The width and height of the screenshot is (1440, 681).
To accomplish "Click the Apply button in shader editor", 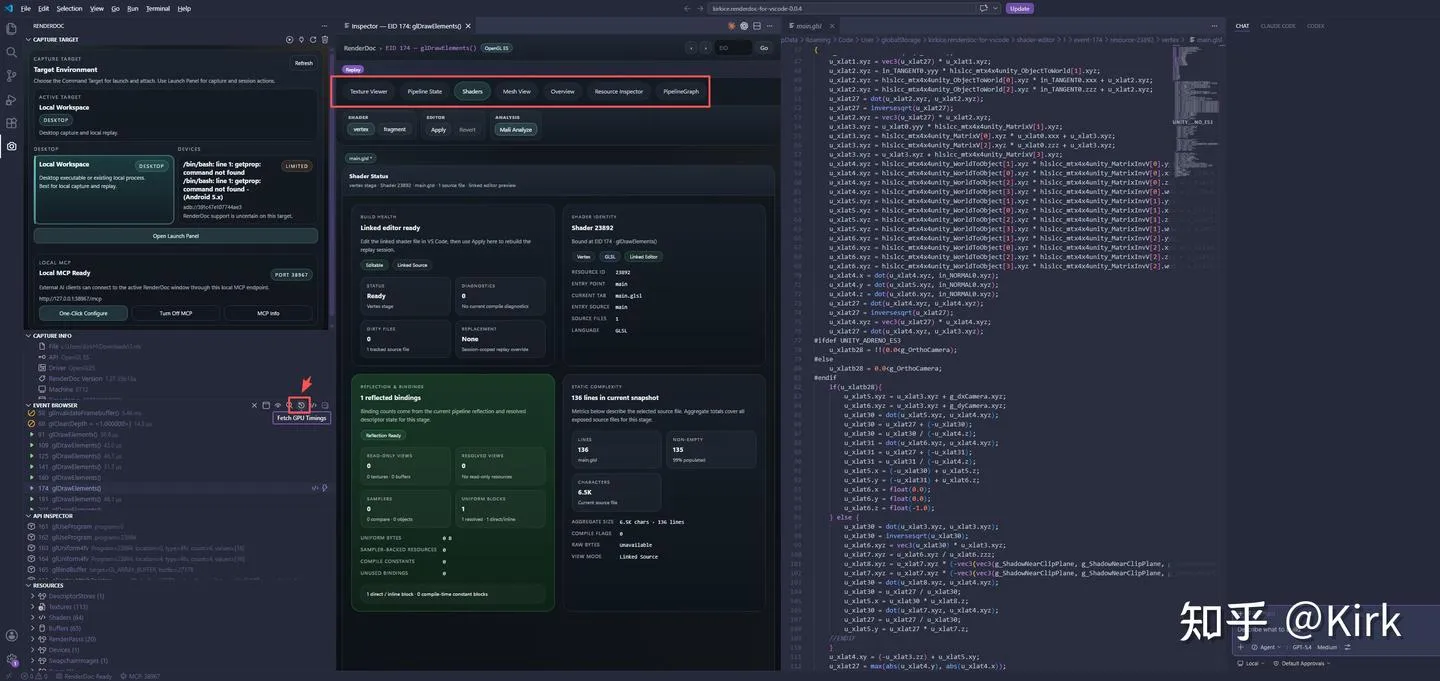I will click(x=439, y=129).
